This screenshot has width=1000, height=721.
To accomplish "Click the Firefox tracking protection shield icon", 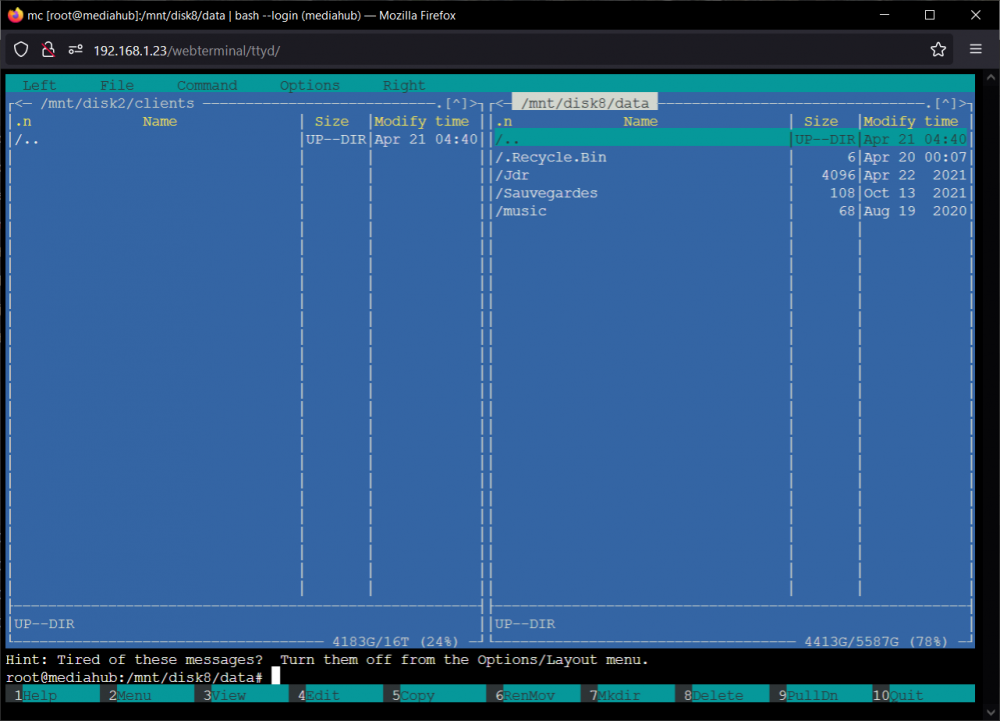I will (x=21, y=50).
